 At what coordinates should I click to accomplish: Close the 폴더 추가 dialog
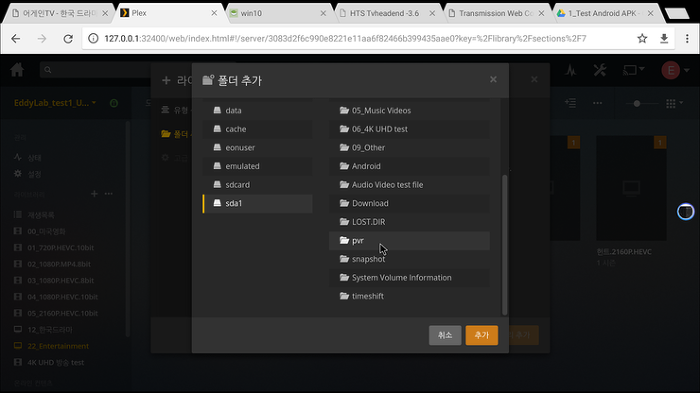coord(493,79)
